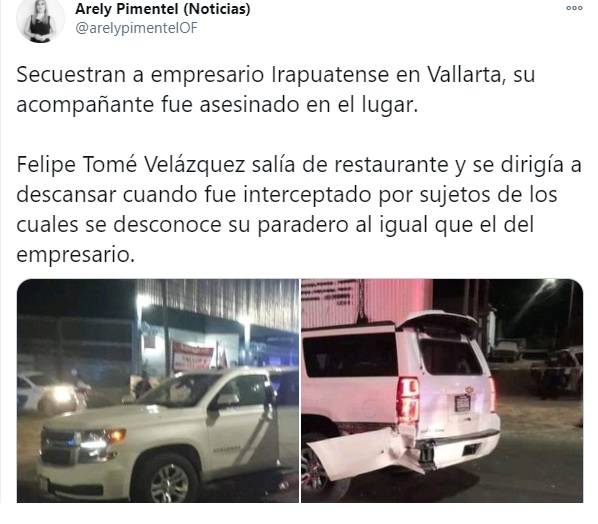View the left photo of white pickup truck
598x524 pixels.
pyautogui.click(x=158, y=391)
